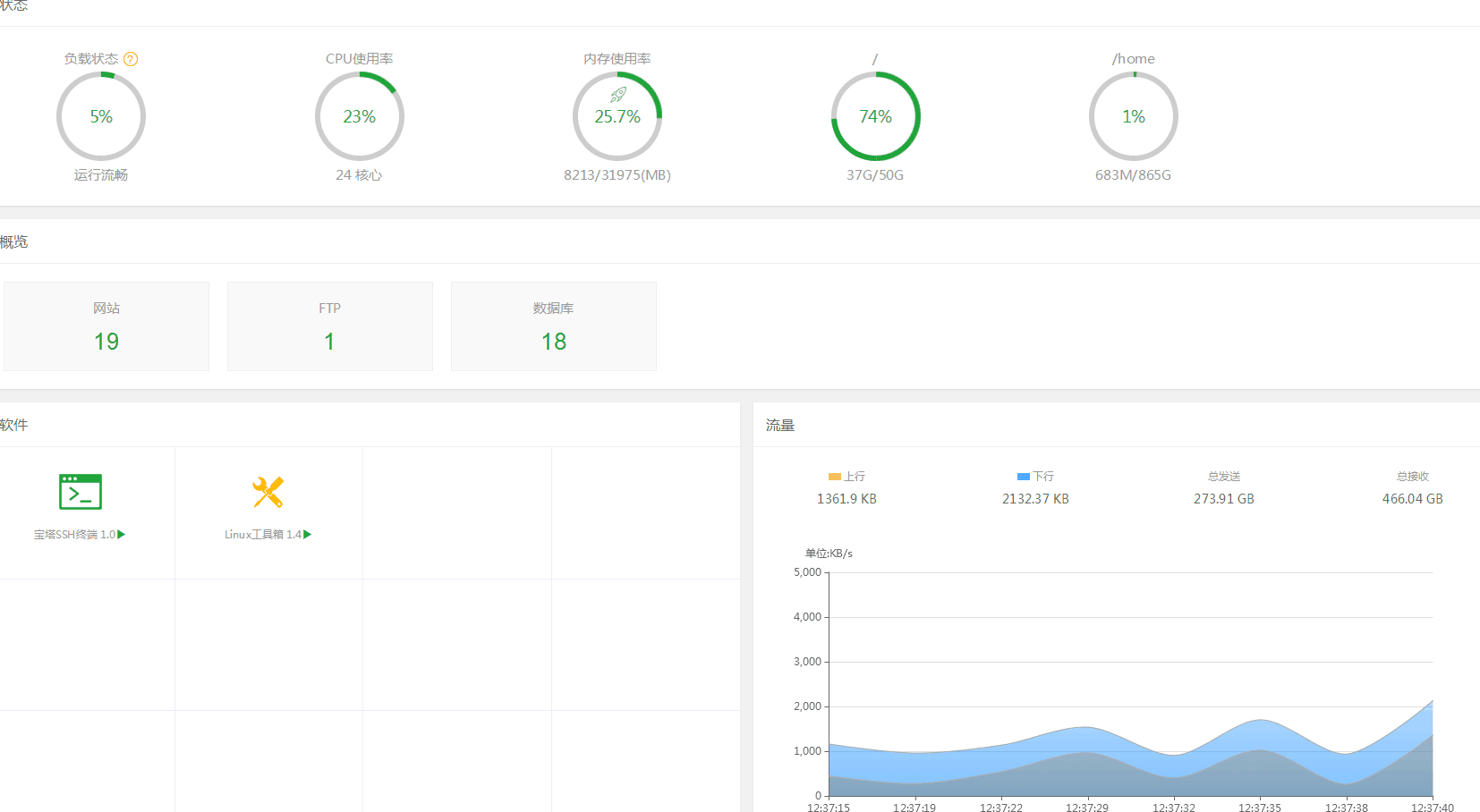Click the Linux工具箱 1.4 label link
The height and width of the screenshot is (812, 1480).
263,535
